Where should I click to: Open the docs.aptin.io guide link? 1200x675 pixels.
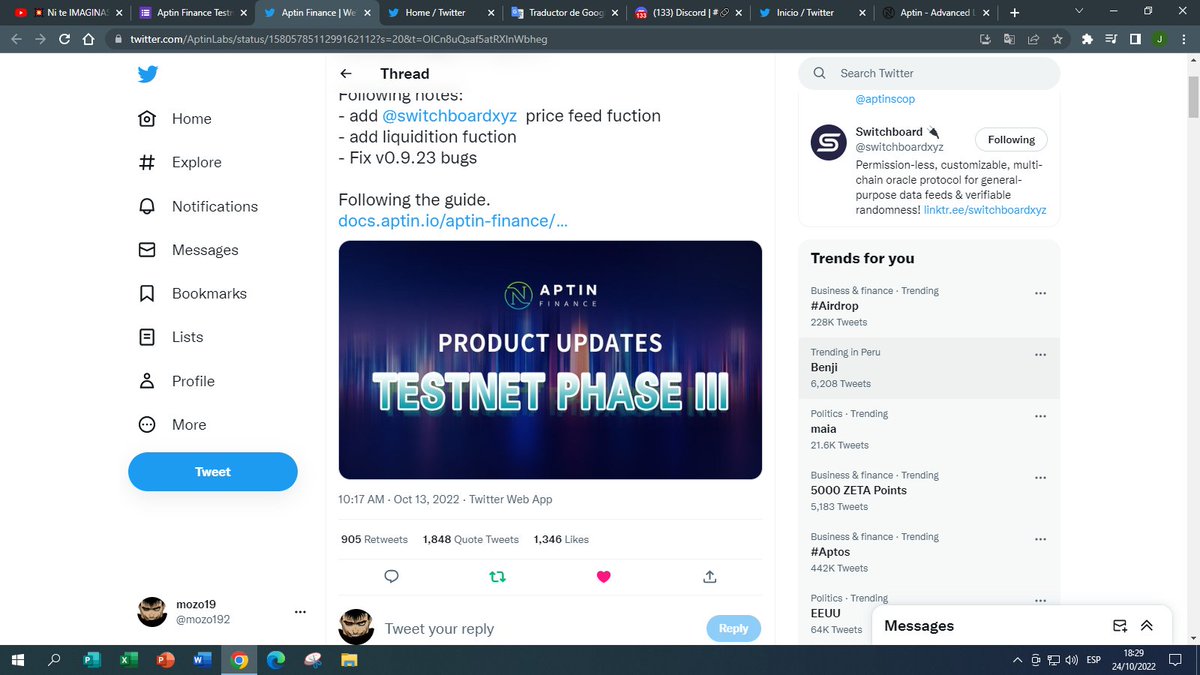(x=453, y=220)
